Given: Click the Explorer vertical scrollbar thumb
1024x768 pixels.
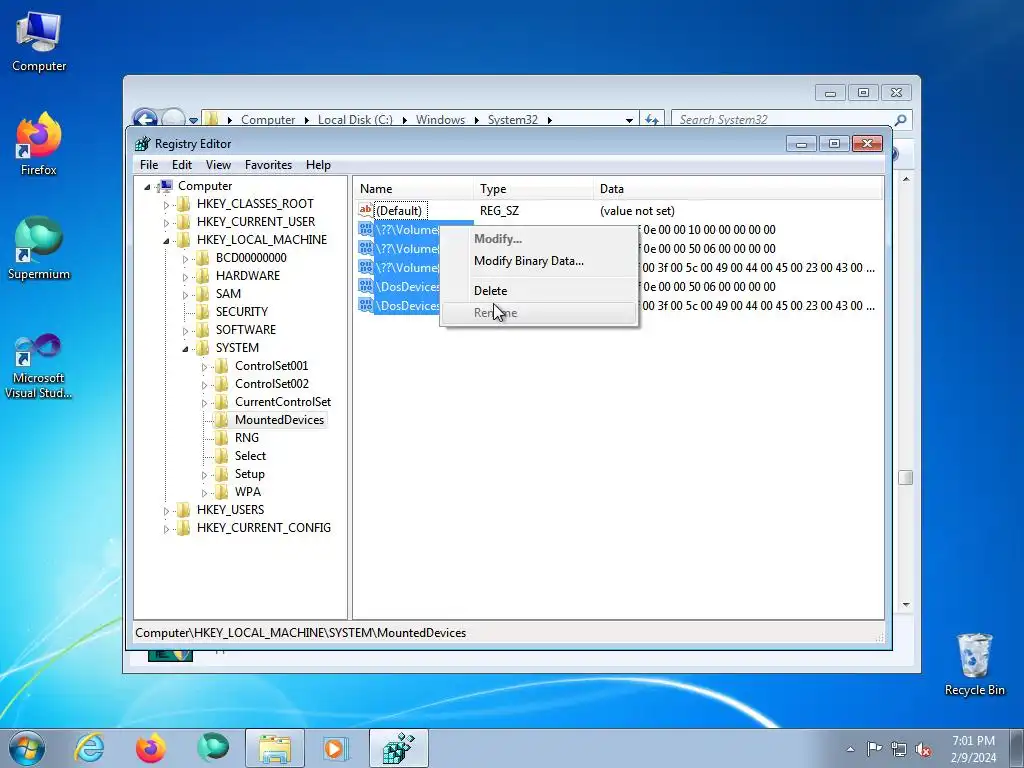Looking at the screenshot, I should pyautogui.click(x=906, y=477).
